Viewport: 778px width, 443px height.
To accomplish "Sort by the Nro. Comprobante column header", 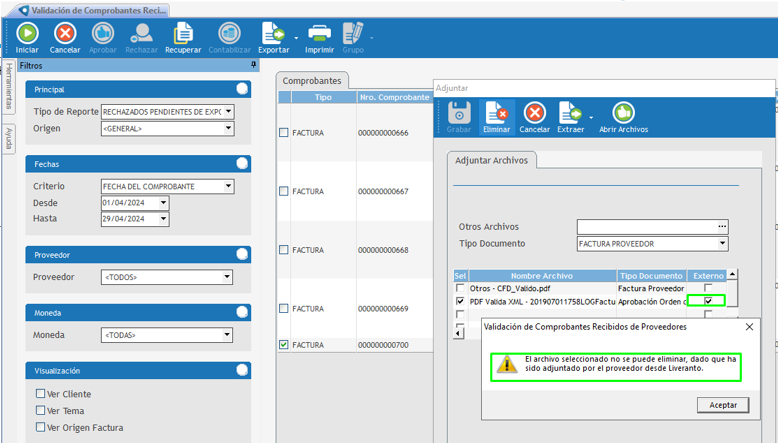I will tap(394, 97).
